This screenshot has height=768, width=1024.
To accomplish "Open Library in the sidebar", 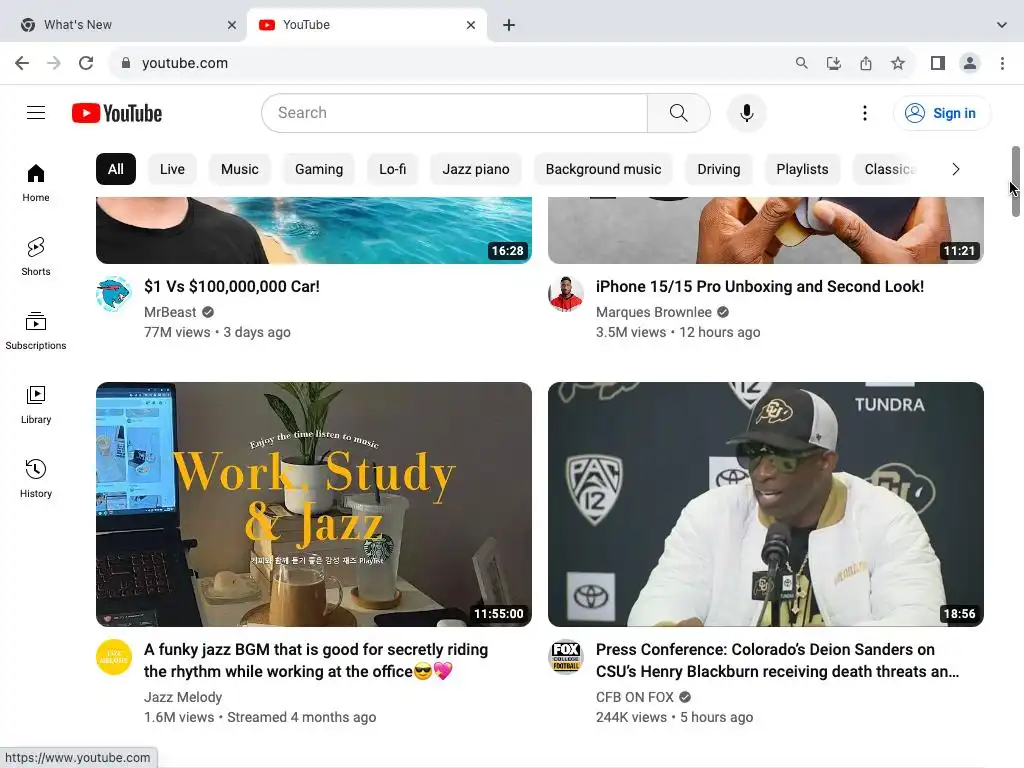I will tap(36, 405).
